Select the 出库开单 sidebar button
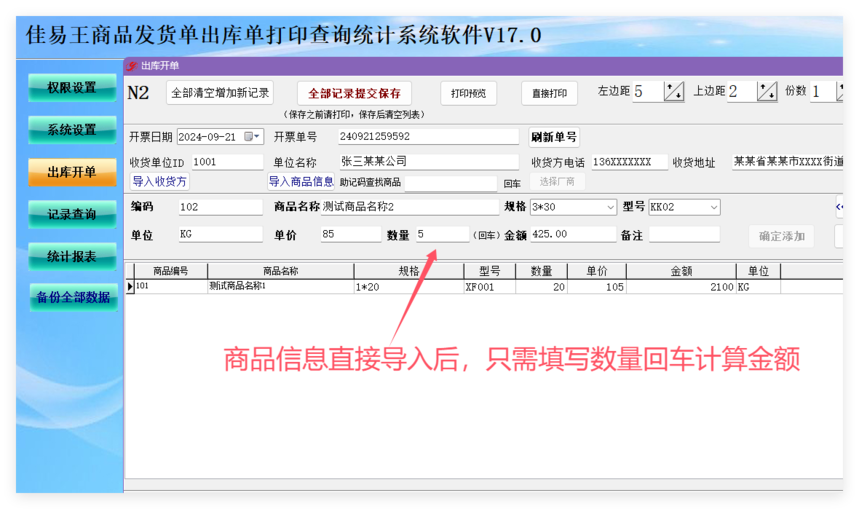This screenshot has width=859, height=509. tap(72, 172)
